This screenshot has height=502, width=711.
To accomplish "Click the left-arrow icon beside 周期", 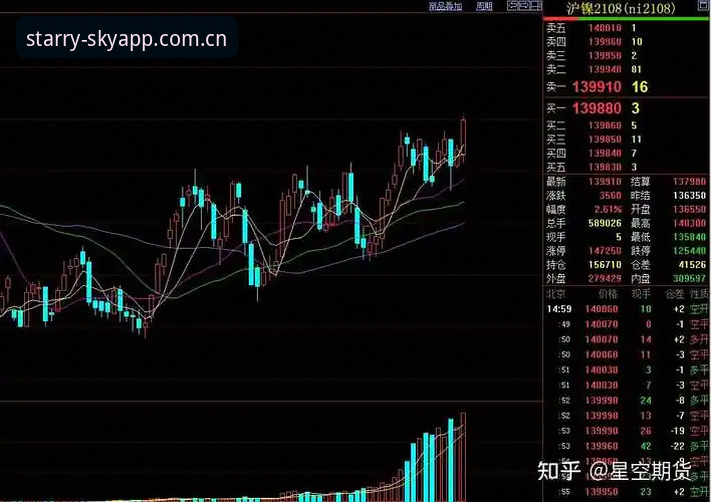I will pyautogui.click(x=512, y=5).
